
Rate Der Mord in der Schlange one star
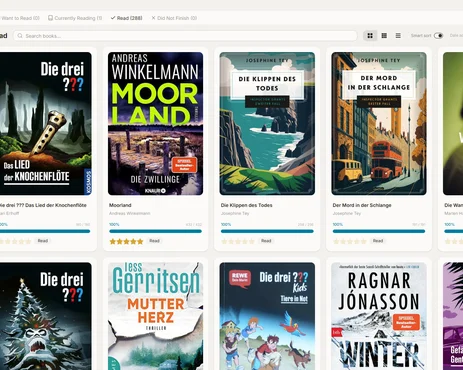point(336,241)
